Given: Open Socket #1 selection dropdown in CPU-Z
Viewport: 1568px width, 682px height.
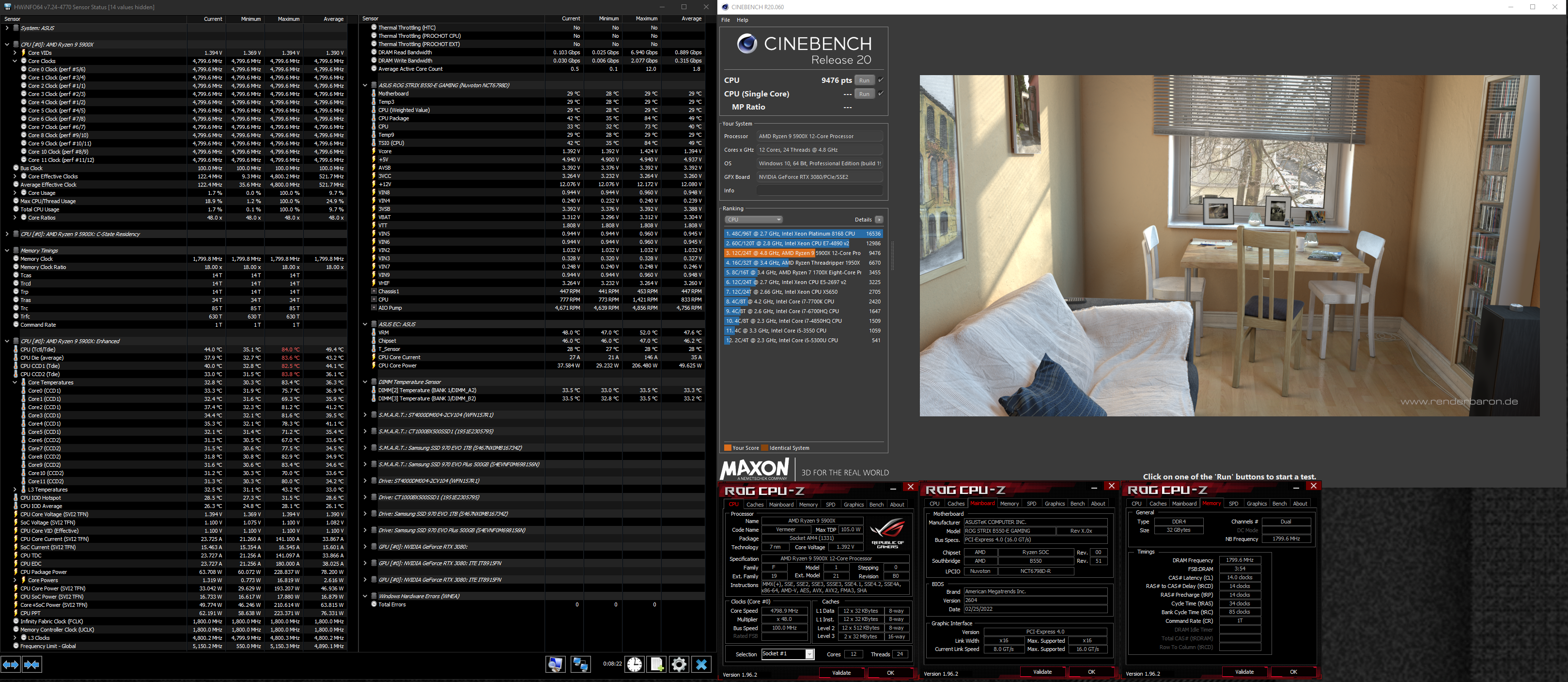Looking at the screenshot, I should pos(787,654).
